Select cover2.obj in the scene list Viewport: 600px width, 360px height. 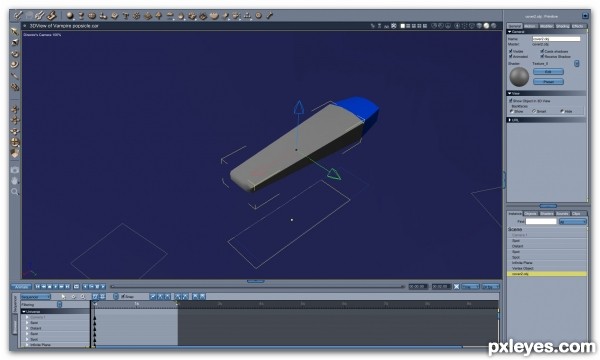click(546, 274)
